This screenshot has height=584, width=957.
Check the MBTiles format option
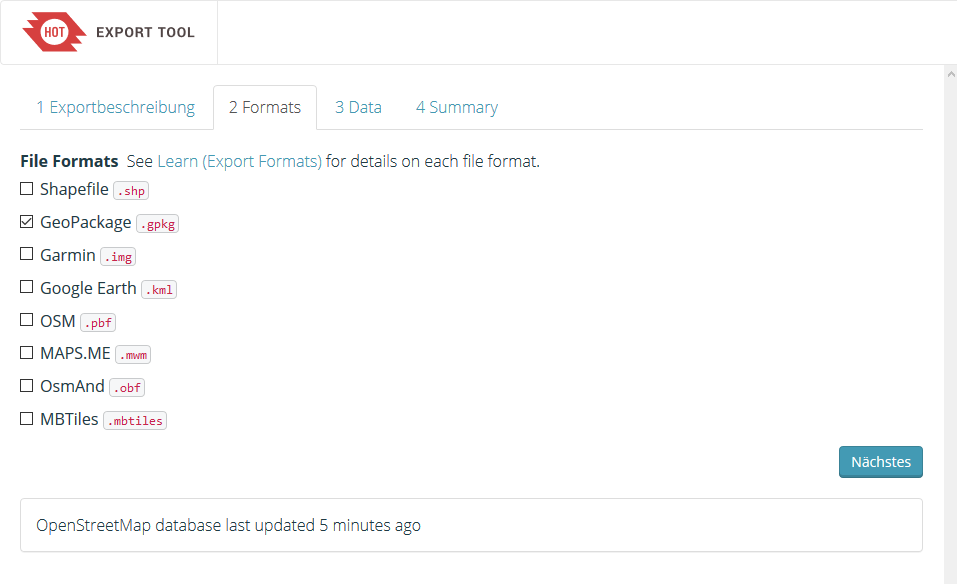point(27,419)
